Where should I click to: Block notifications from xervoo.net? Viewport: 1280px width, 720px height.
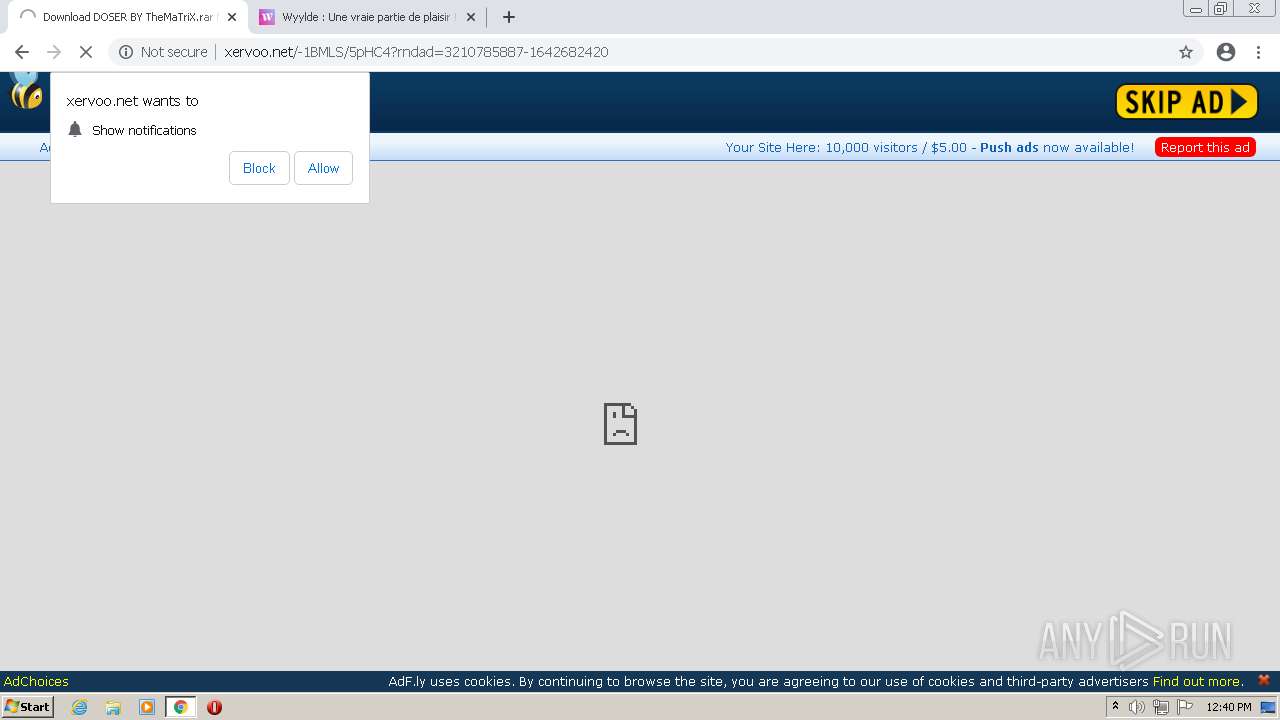259,168
